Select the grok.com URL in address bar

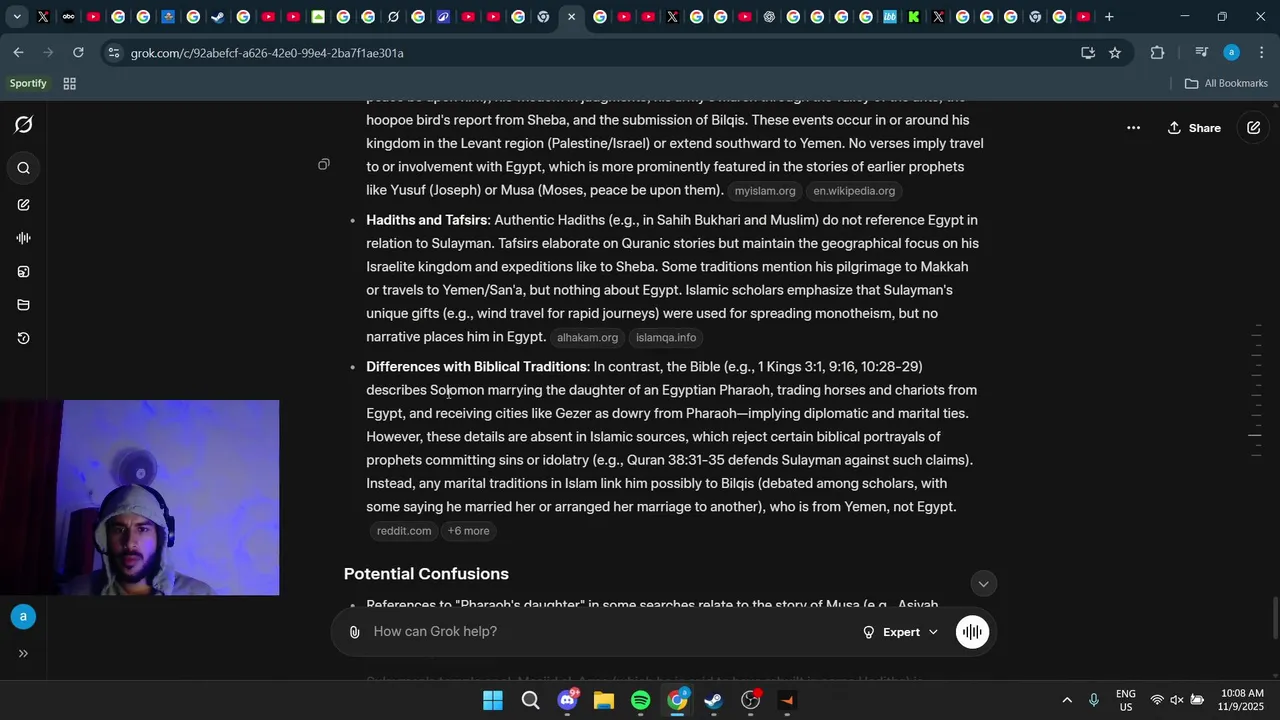point(267,53)
